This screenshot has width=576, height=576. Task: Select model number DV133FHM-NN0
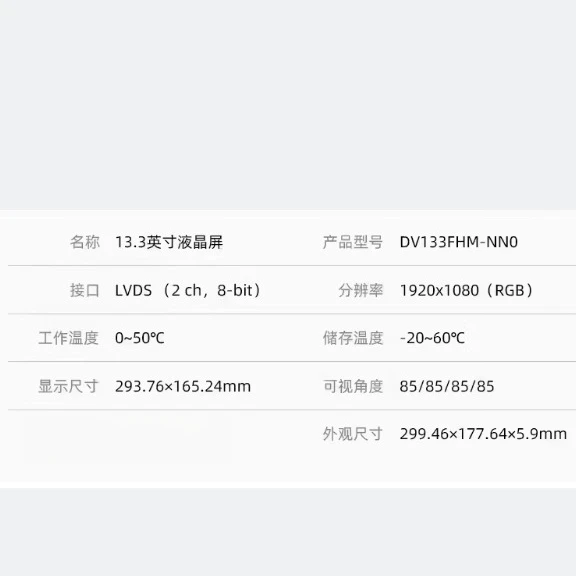[x=459, y=242]
